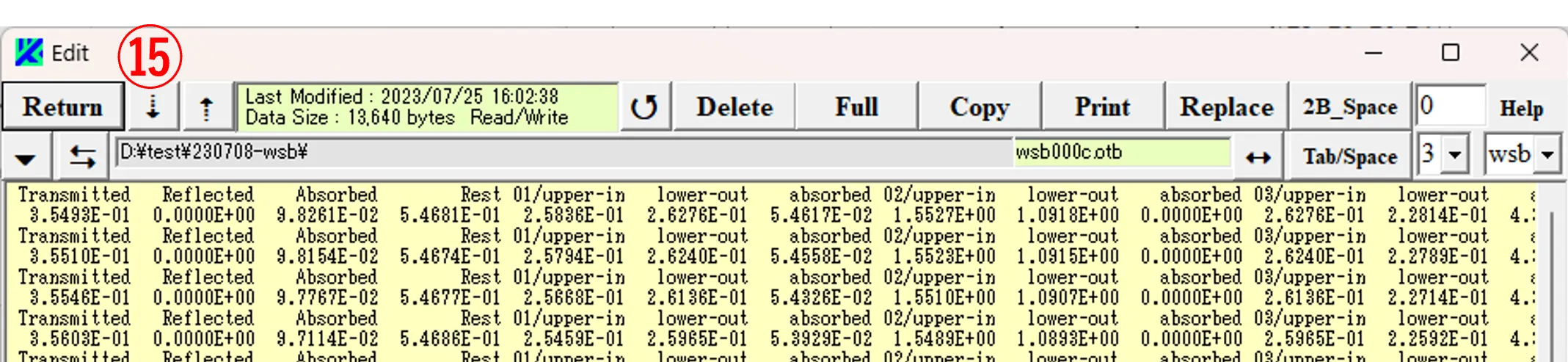1568x362 pixels.
Task: Expand the wsb extension dropdown
Action: [x=1547, y=155]
